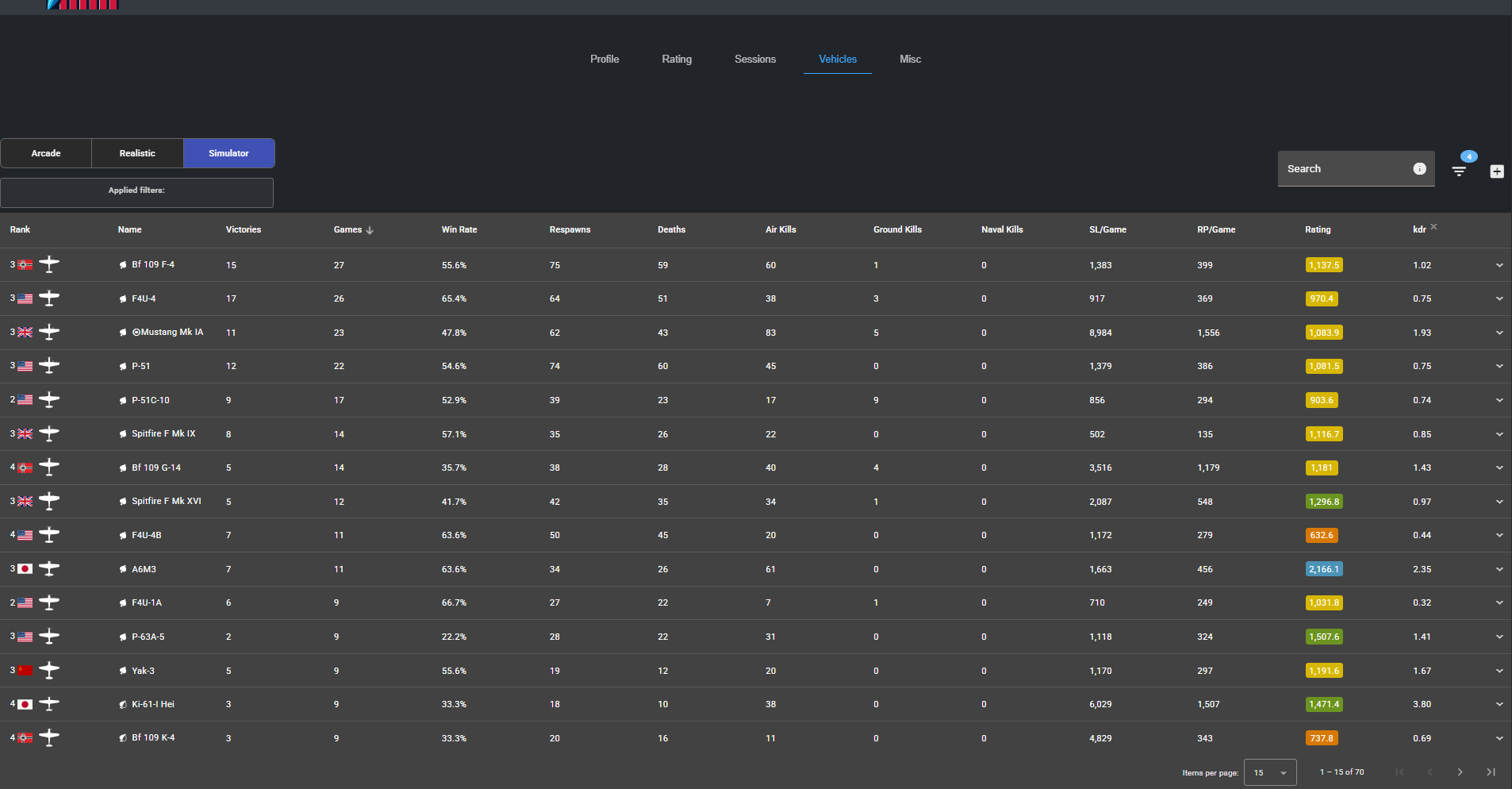Click the search info icon

click(1420, 168)
